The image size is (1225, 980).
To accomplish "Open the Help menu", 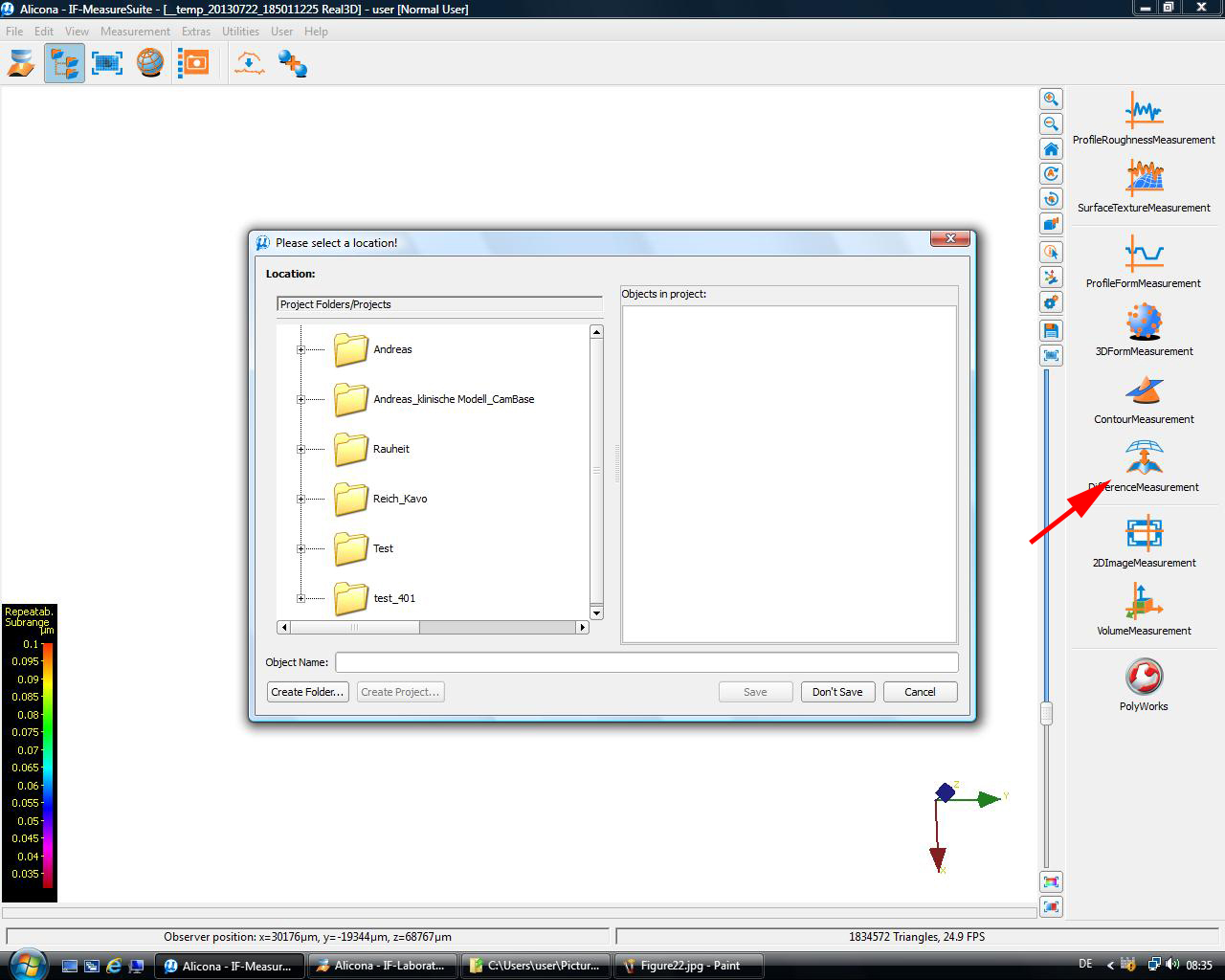I will coord(316,32).
